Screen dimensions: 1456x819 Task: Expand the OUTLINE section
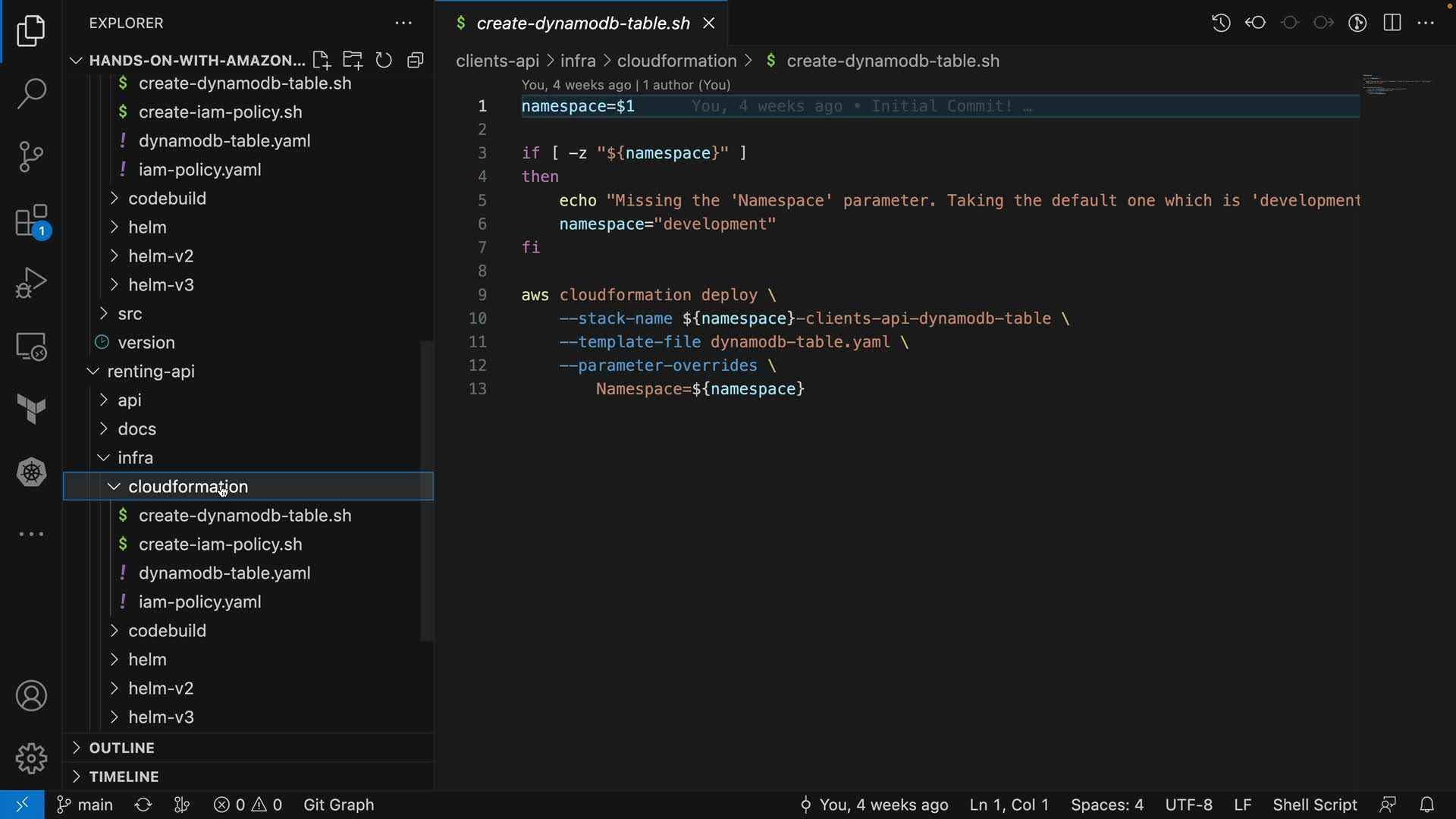click(121, 748)
